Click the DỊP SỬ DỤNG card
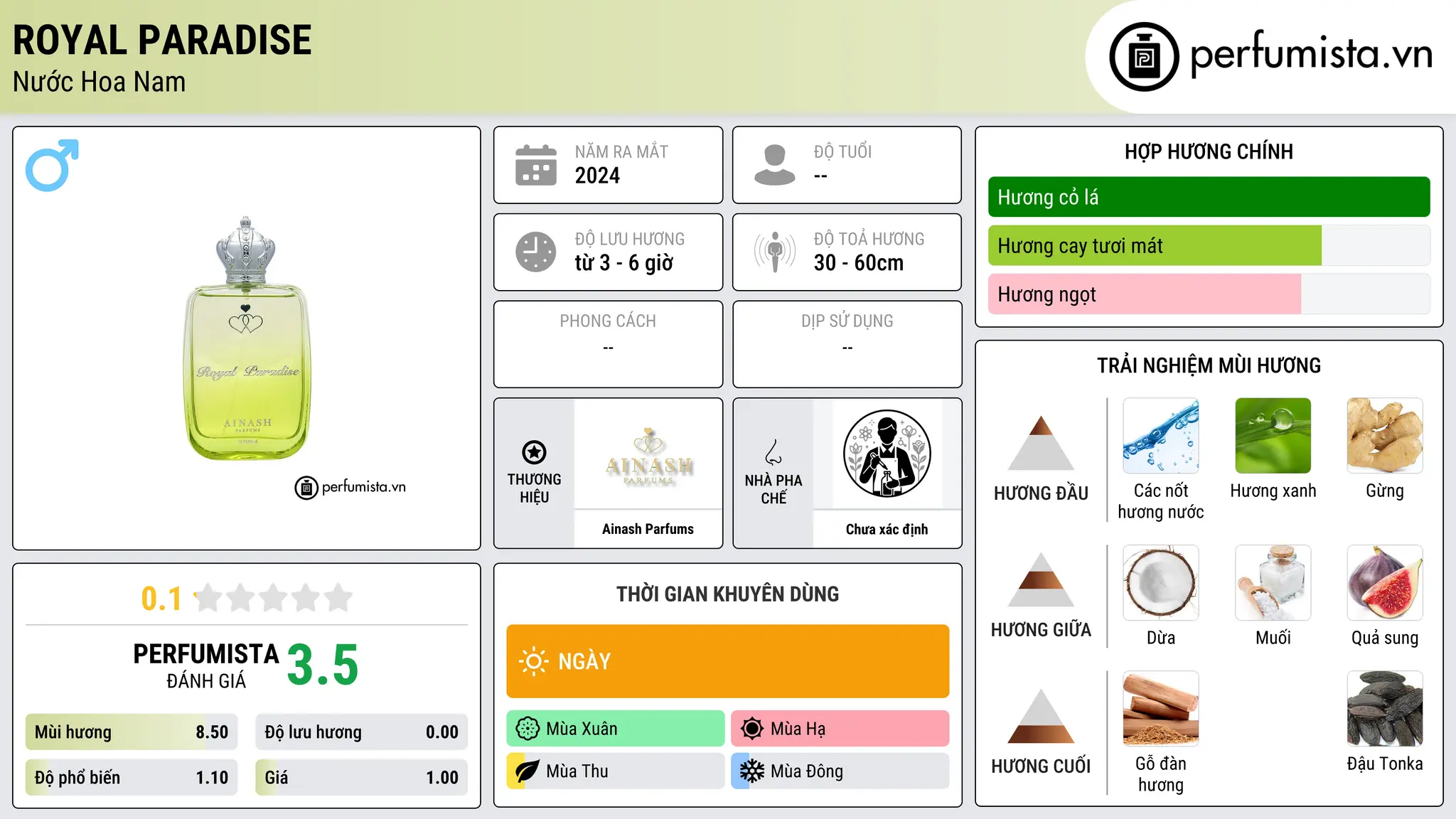 pyautogui.click(x=847, y=344)
